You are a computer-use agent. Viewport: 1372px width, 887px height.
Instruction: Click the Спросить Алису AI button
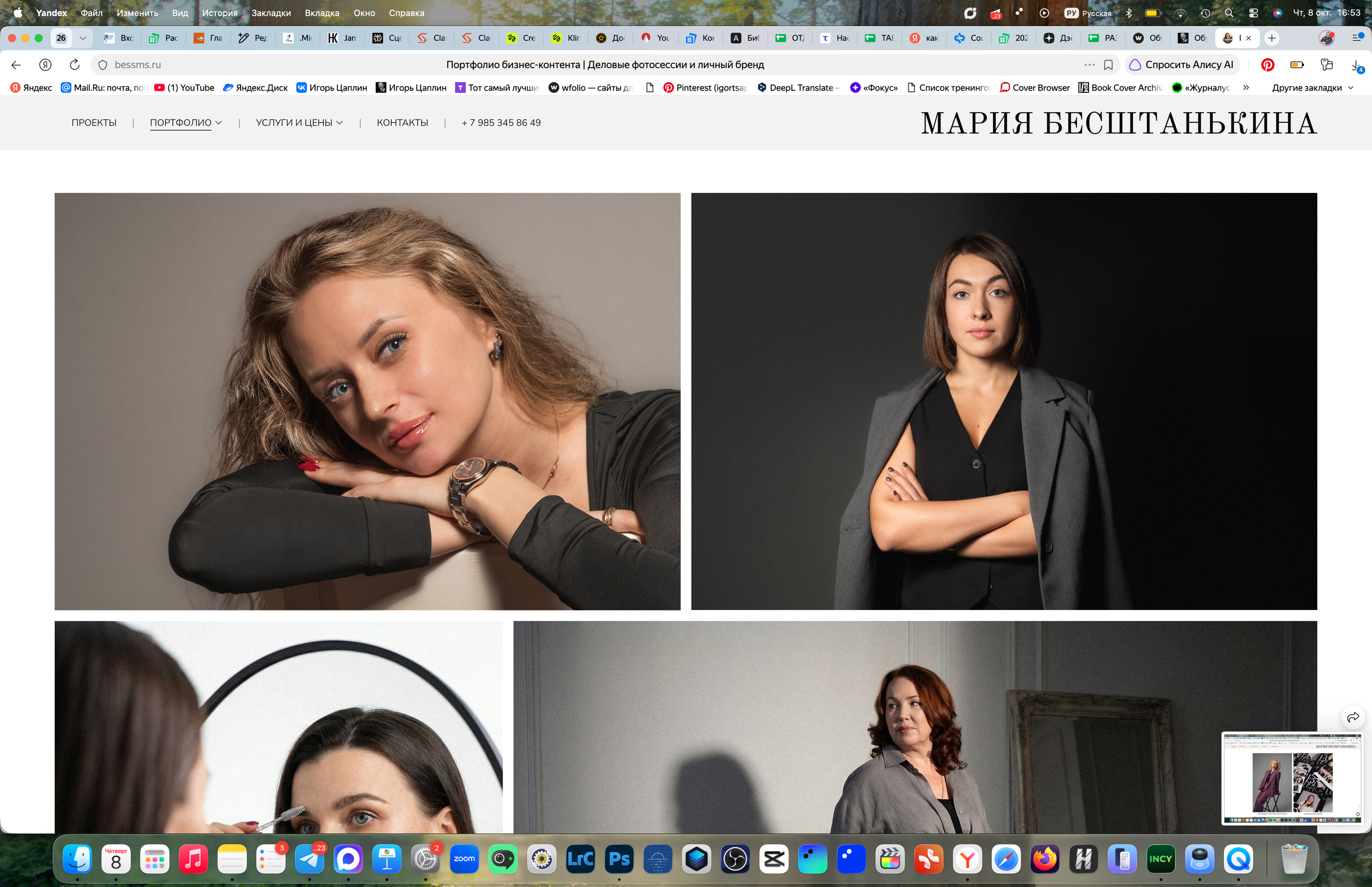tap(1182, 64)
